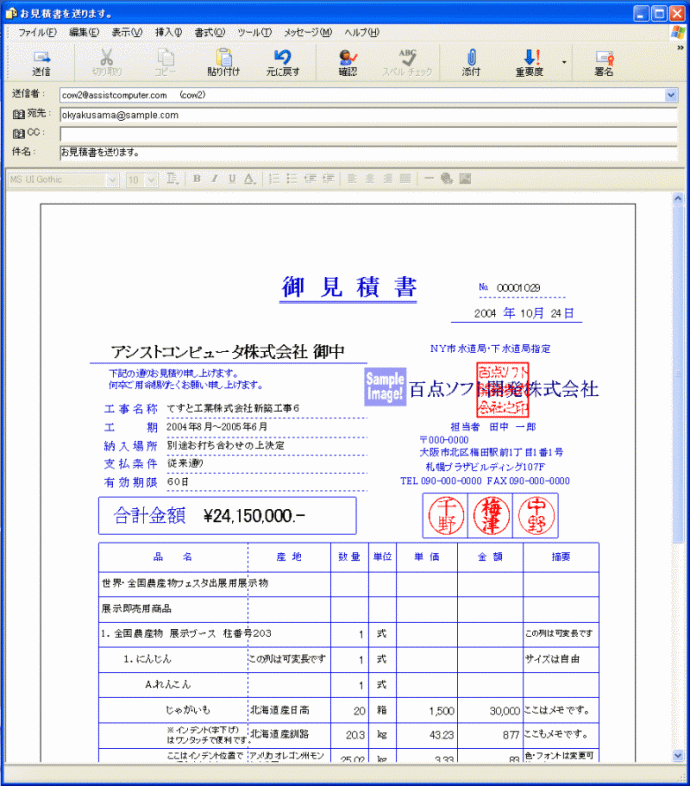The height and width of the screenshot is (786, 690).
Task: Open the MS UI Gothic font dropdown
Action: [113, 179]
